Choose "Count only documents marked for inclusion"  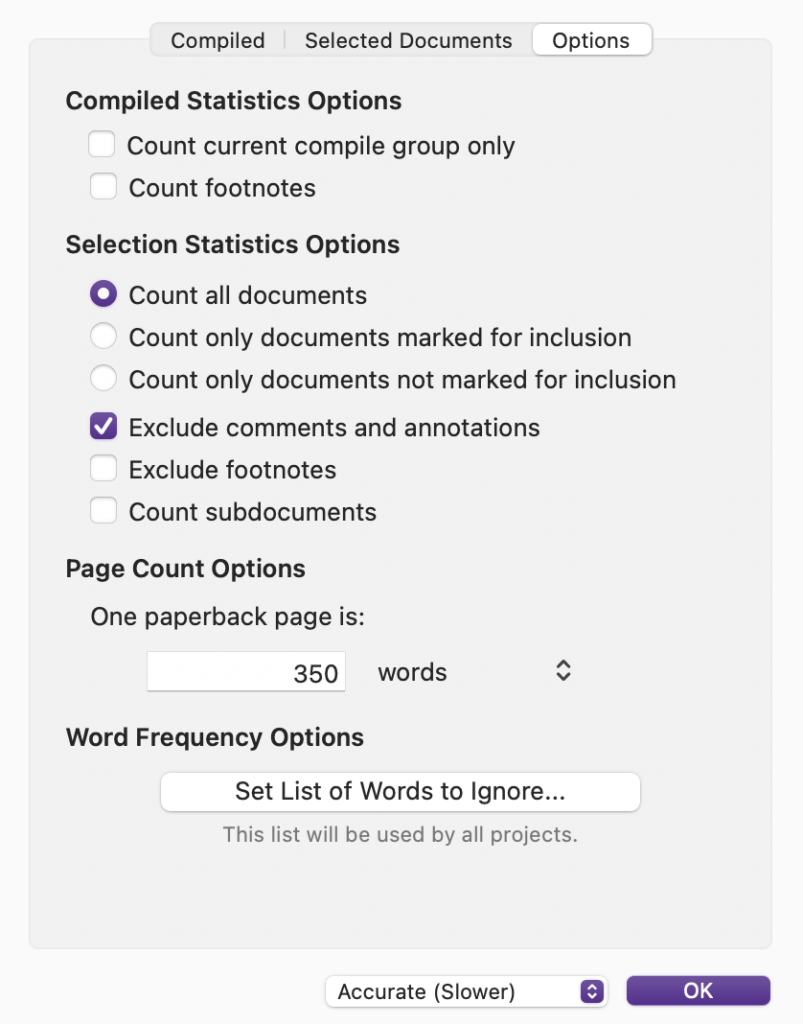[x=103, y=336]
